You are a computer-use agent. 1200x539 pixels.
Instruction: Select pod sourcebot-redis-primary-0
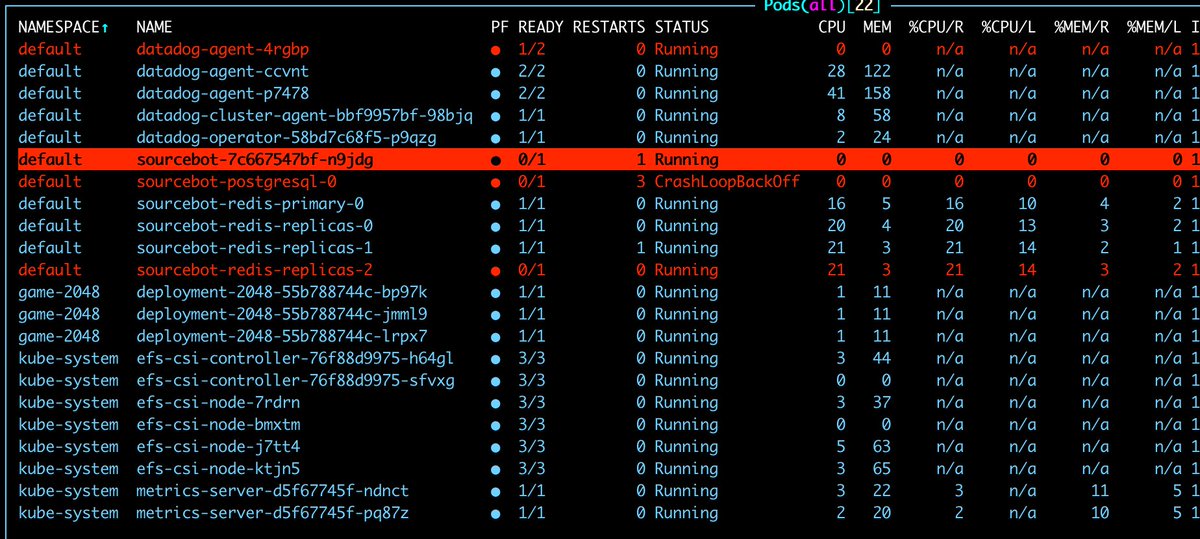pyautogui.click(x=250, y=204)
